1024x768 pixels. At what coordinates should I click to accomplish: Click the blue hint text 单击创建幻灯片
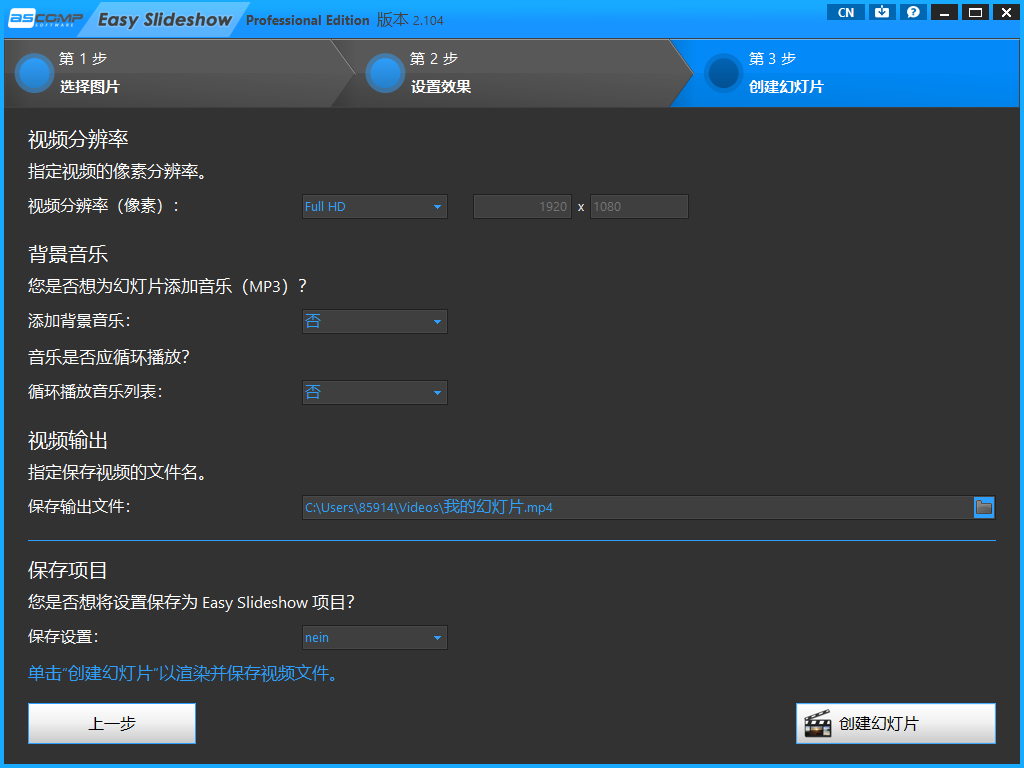click(x=185, y=673)
